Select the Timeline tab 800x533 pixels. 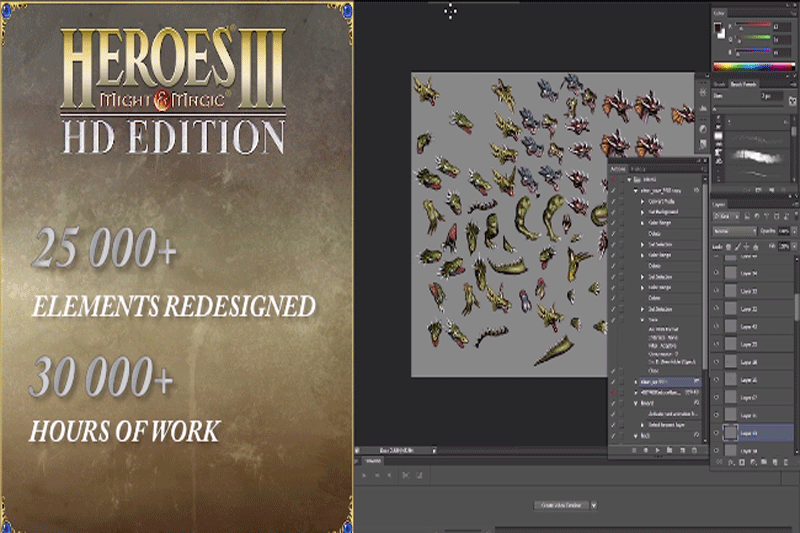click(373, 461)
